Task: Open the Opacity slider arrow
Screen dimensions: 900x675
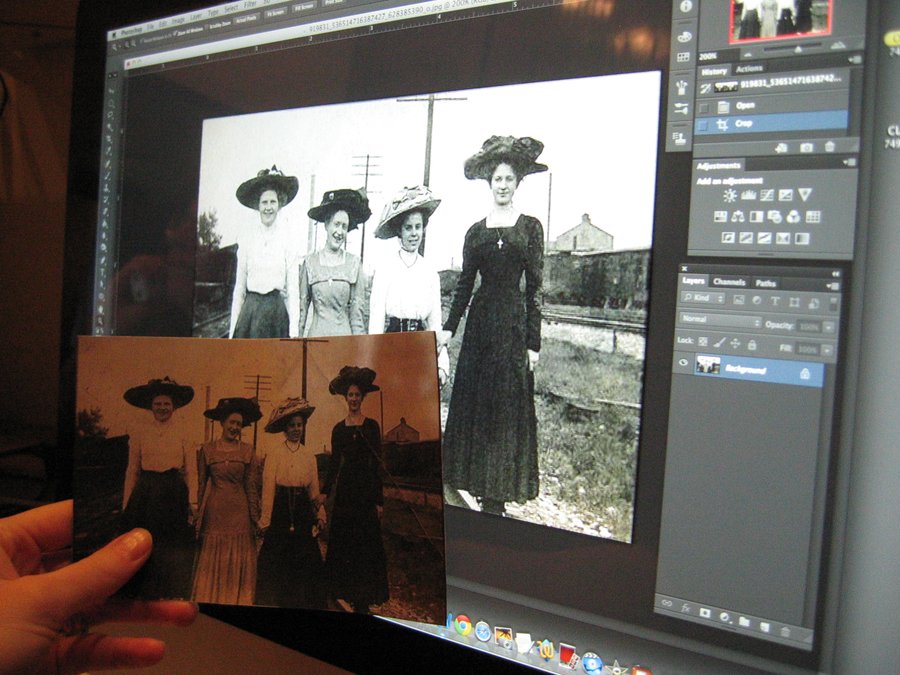Action: 828,328
